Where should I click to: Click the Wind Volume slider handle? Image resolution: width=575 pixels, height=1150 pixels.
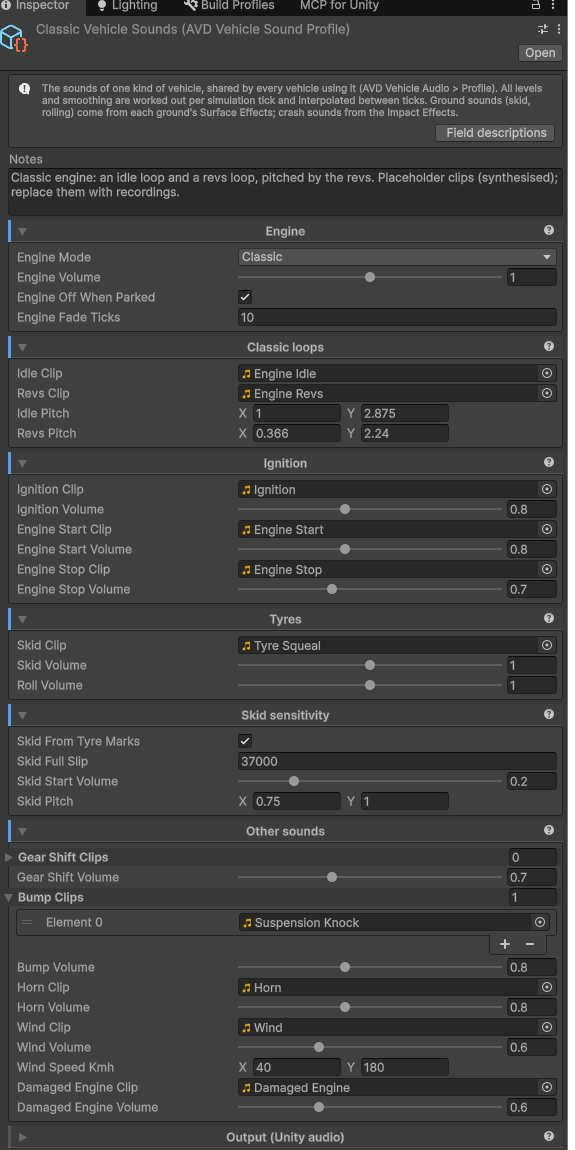coord(318,1047)
